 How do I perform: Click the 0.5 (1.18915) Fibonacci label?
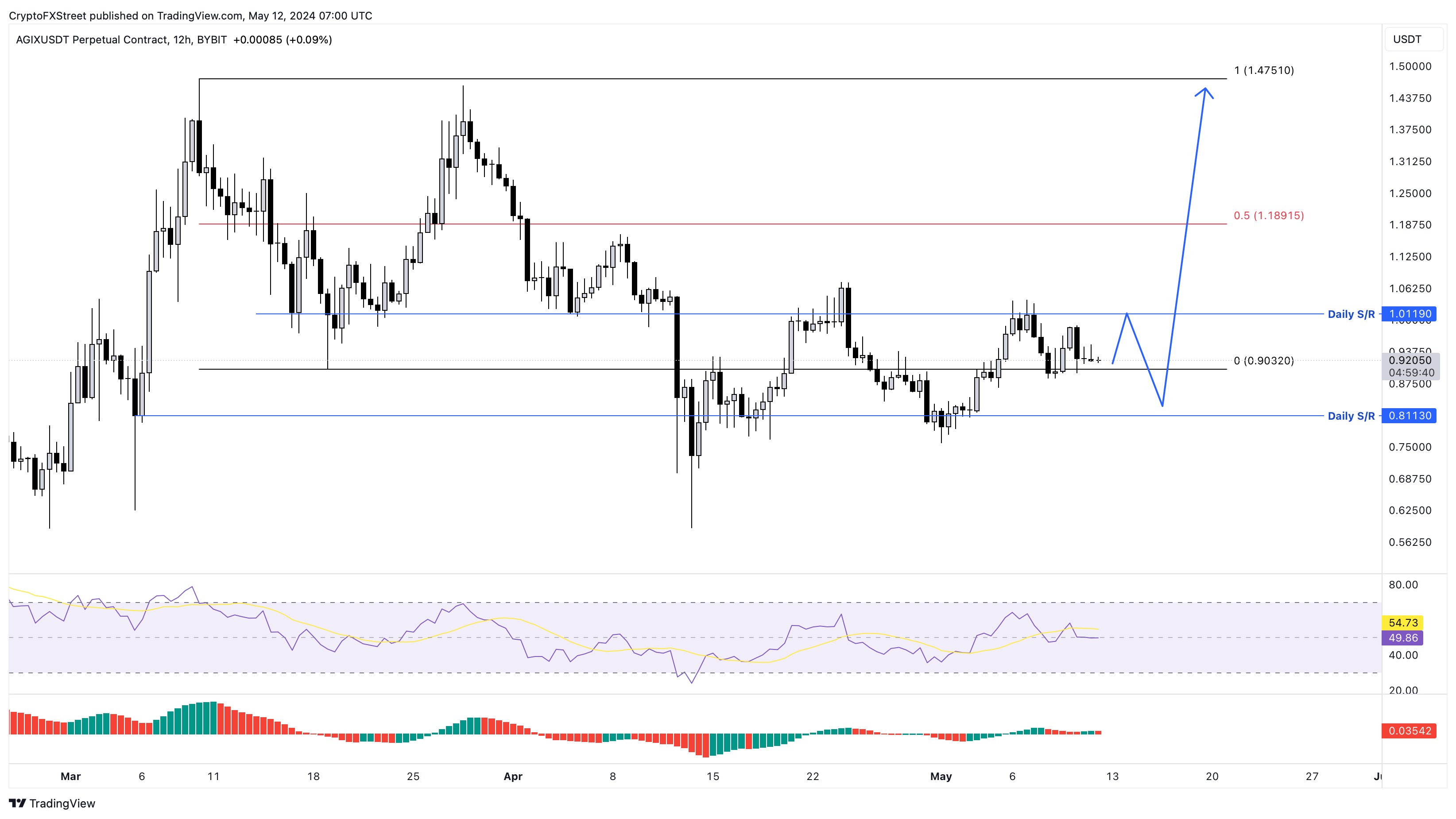click(1268, 215)
